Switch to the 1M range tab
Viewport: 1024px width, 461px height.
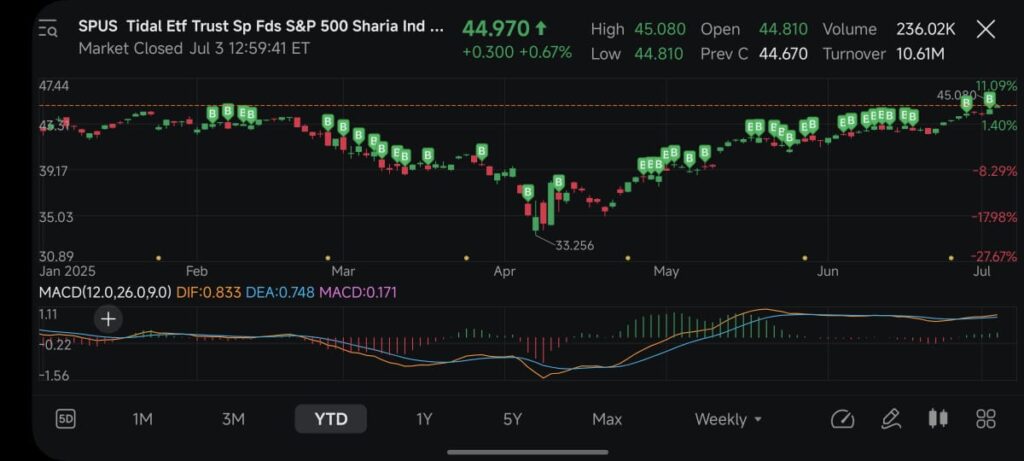pos(143,419)
